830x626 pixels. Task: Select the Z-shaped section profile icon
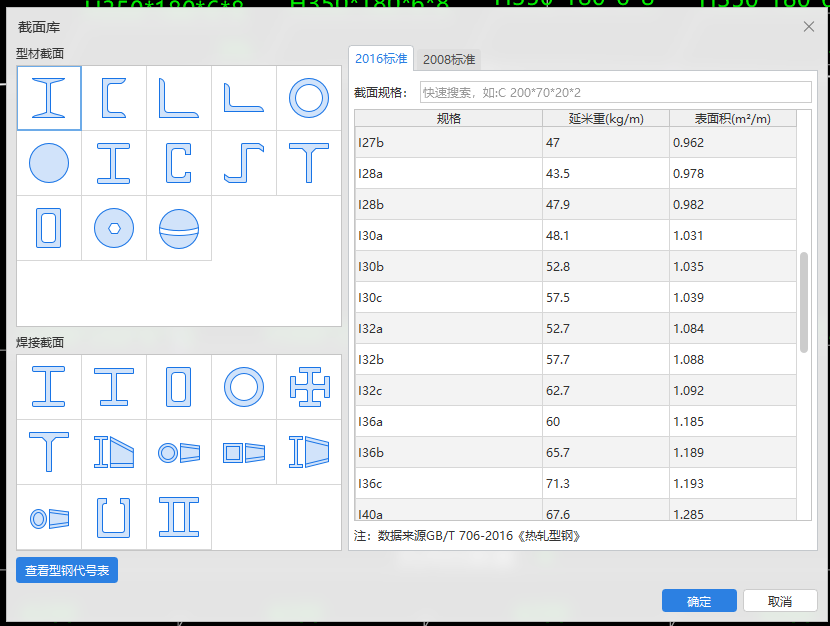[243, 163]
